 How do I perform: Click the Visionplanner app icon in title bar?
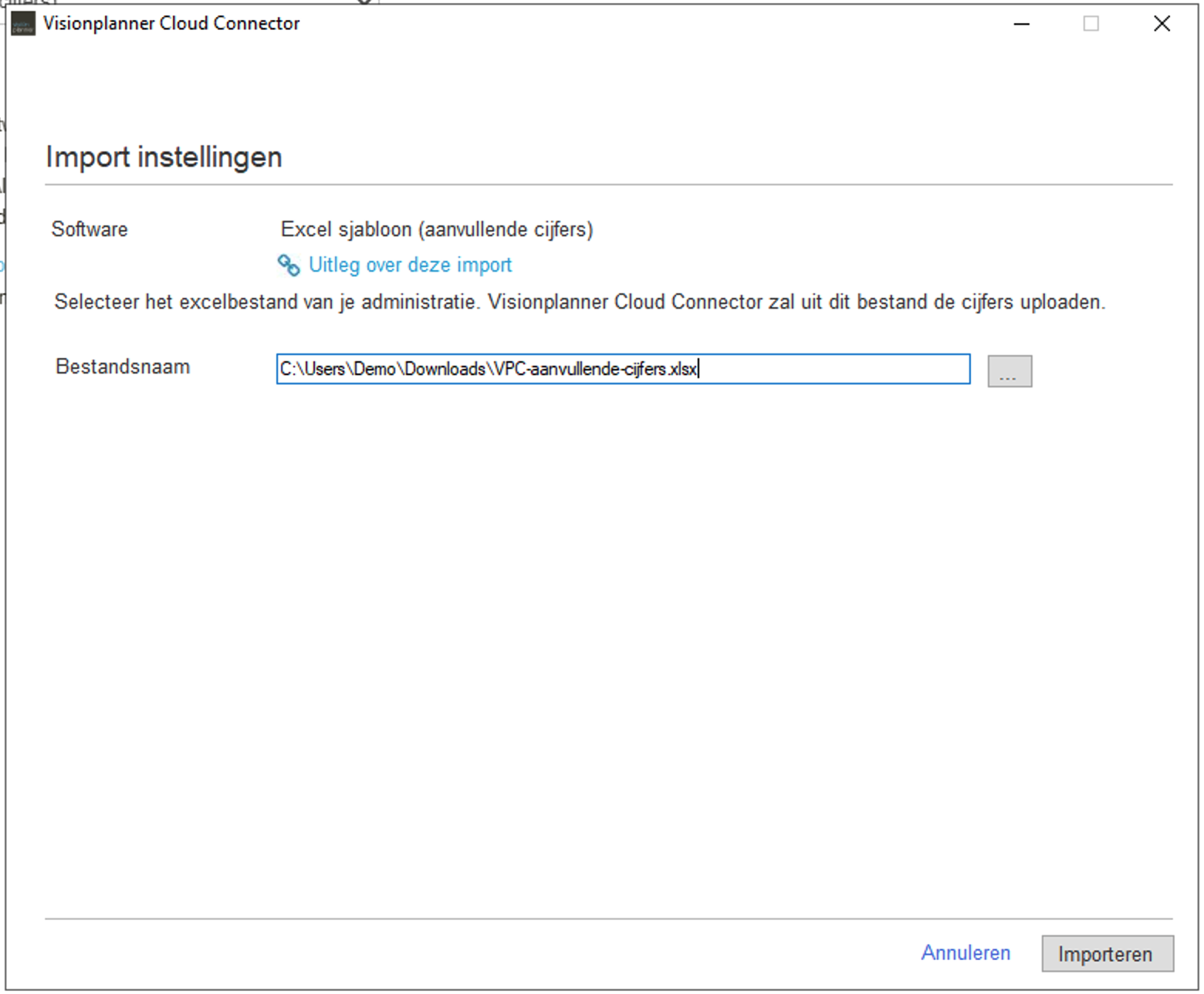coord(23,24)
